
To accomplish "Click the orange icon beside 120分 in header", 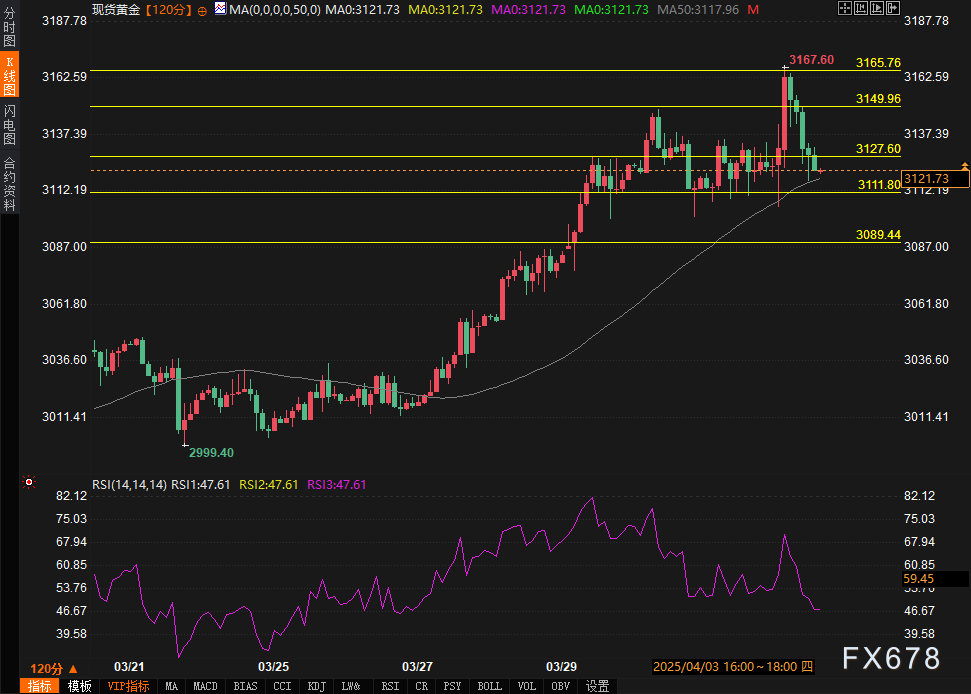I will 202,10.
